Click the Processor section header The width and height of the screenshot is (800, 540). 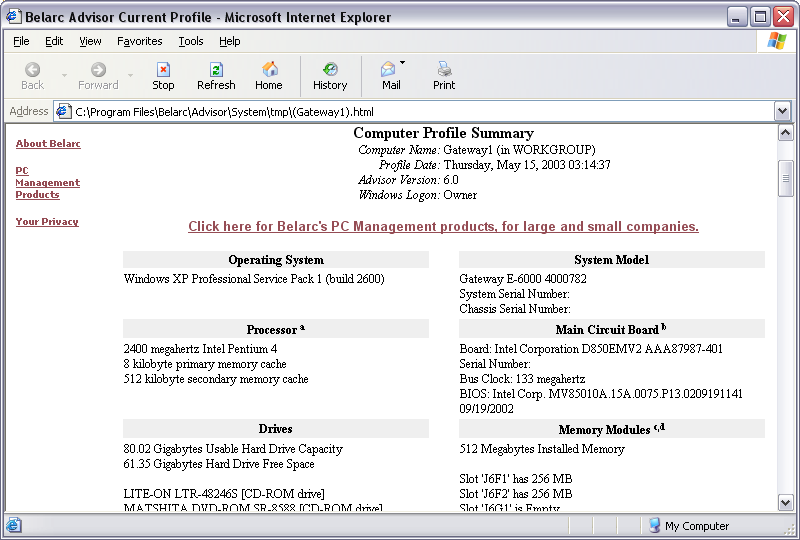coord(276,329)
